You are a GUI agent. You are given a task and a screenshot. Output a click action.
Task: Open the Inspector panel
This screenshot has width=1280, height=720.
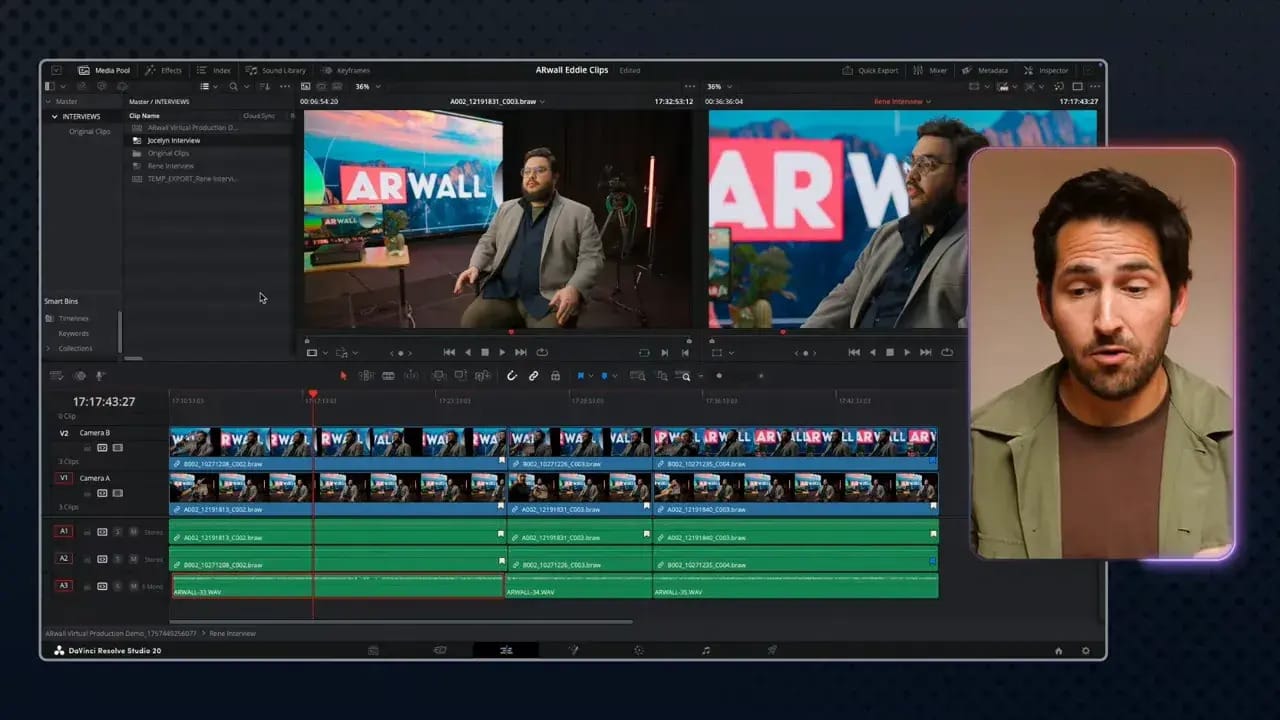click(x=1046, y=71)
